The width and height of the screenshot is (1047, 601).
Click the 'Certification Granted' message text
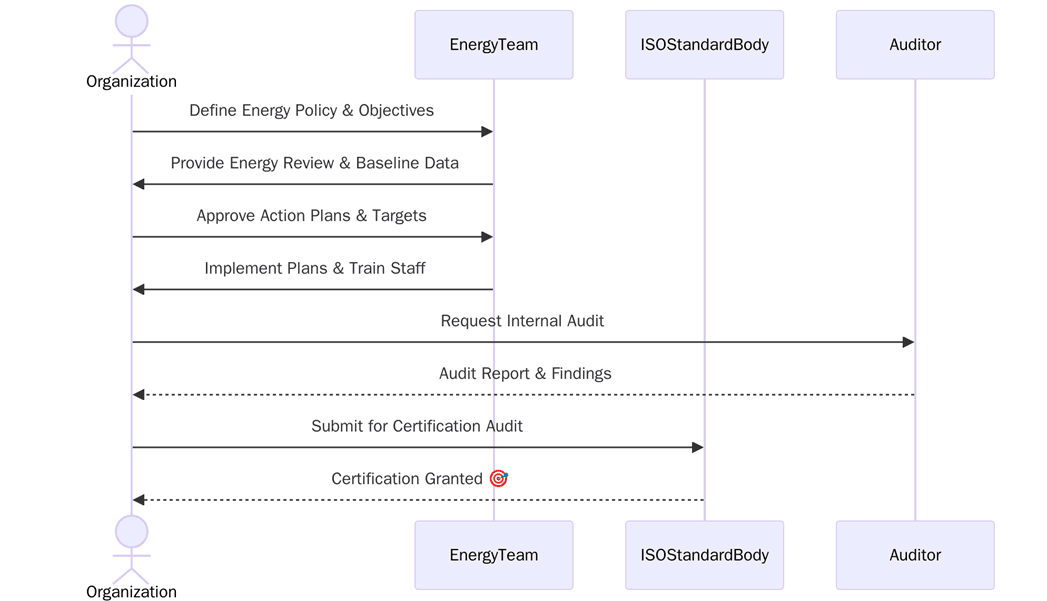tap(407, 479)
